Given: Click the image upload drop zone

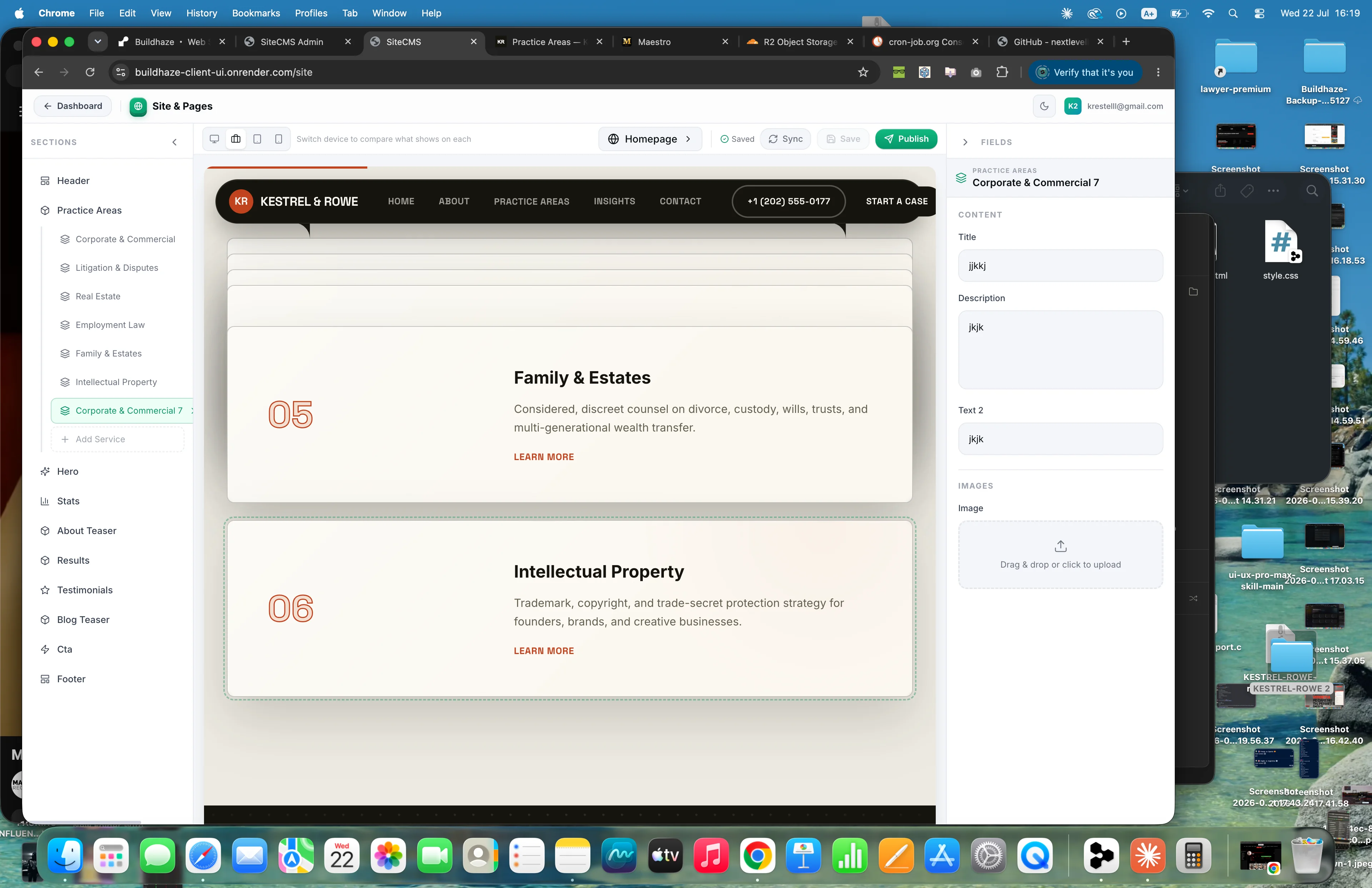Looking at the screenshot, I should coord(1060,554).
